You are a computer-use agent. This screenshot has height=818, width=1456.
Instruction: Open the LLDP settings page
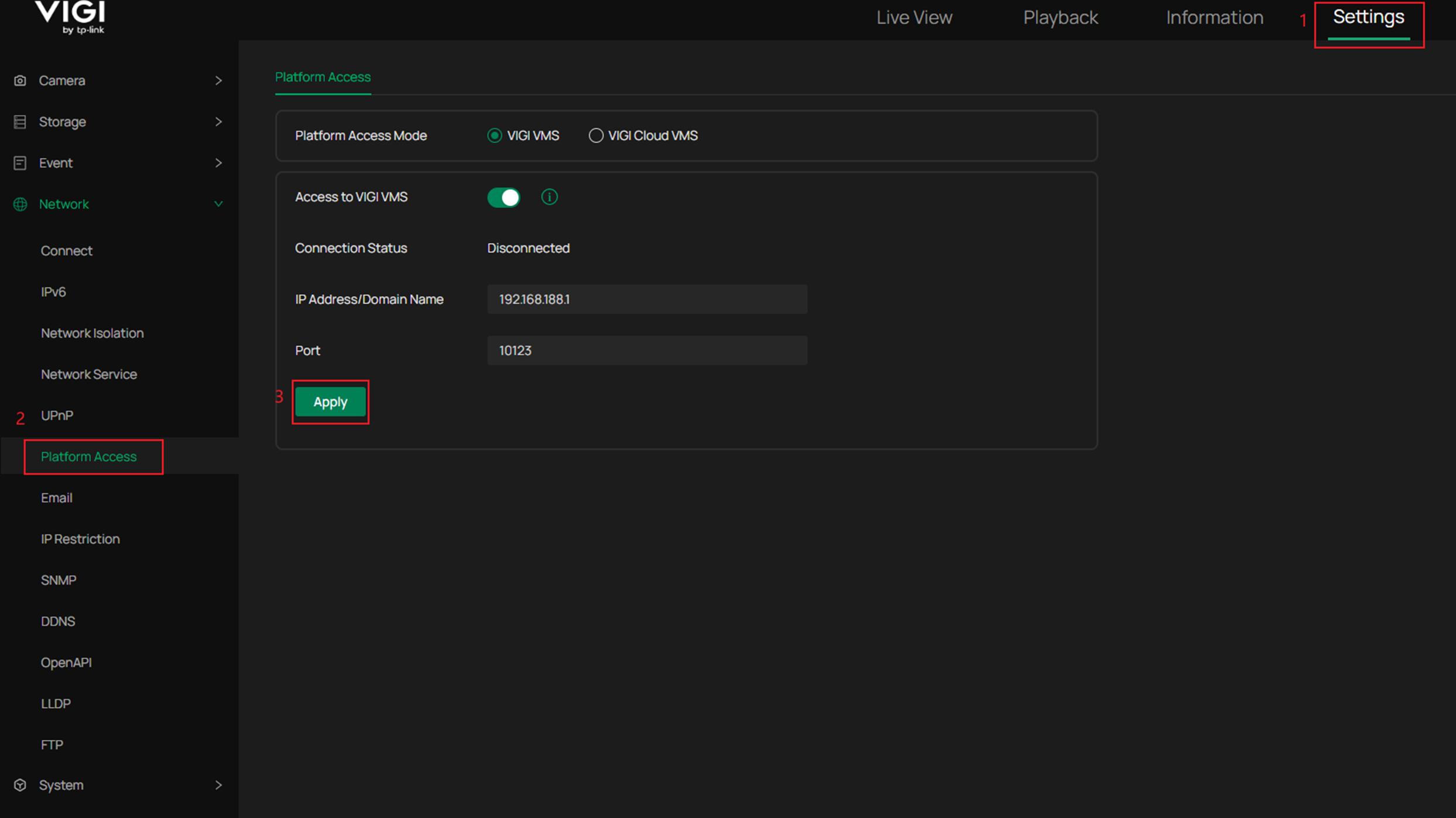click(56, 704)
